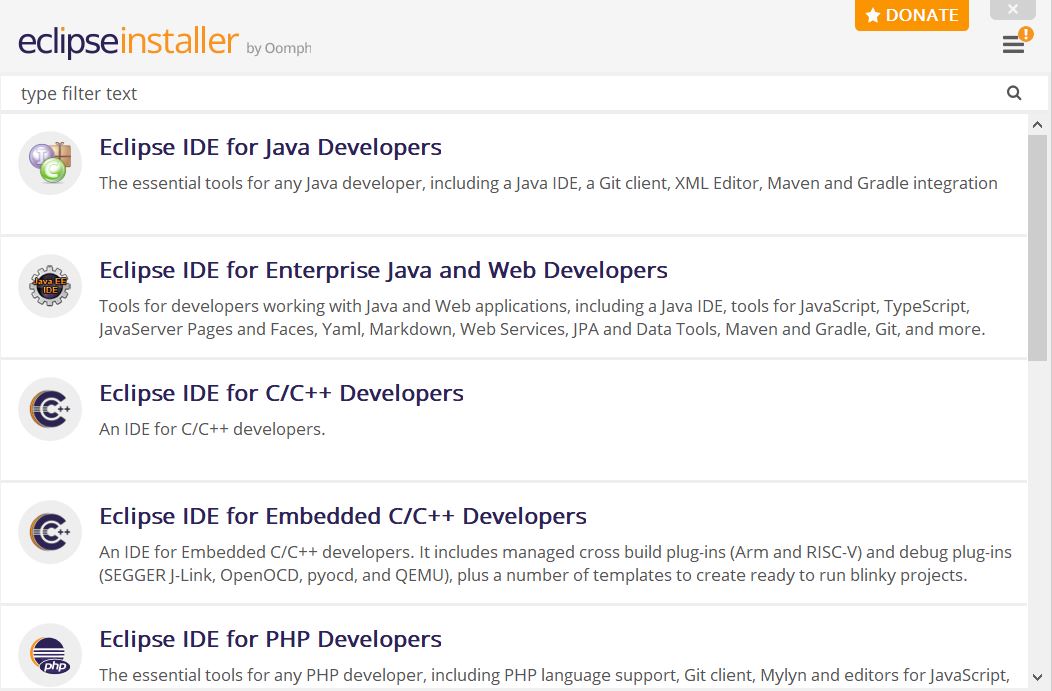Click the Java EE IDE gear icon
Viewport: 1052px width, 691px height.
pos(50,286)
